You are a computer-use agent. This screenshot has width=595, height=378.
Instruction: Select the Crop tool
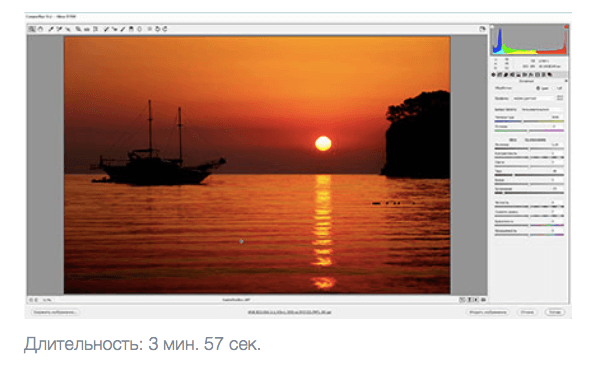click(78, 29)
